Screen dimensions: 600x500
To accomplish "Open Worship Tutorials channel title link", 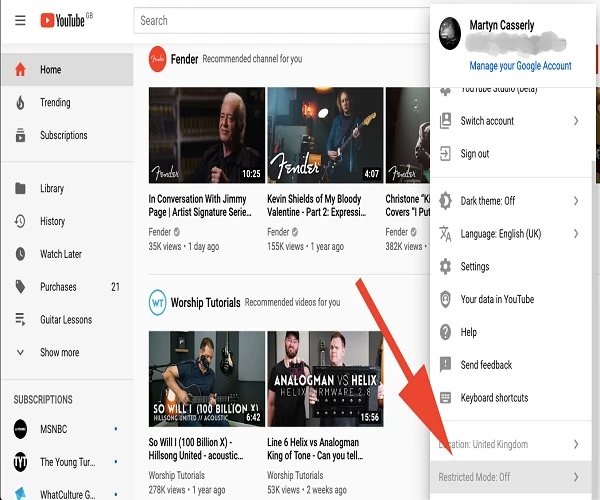I will 205,303.
